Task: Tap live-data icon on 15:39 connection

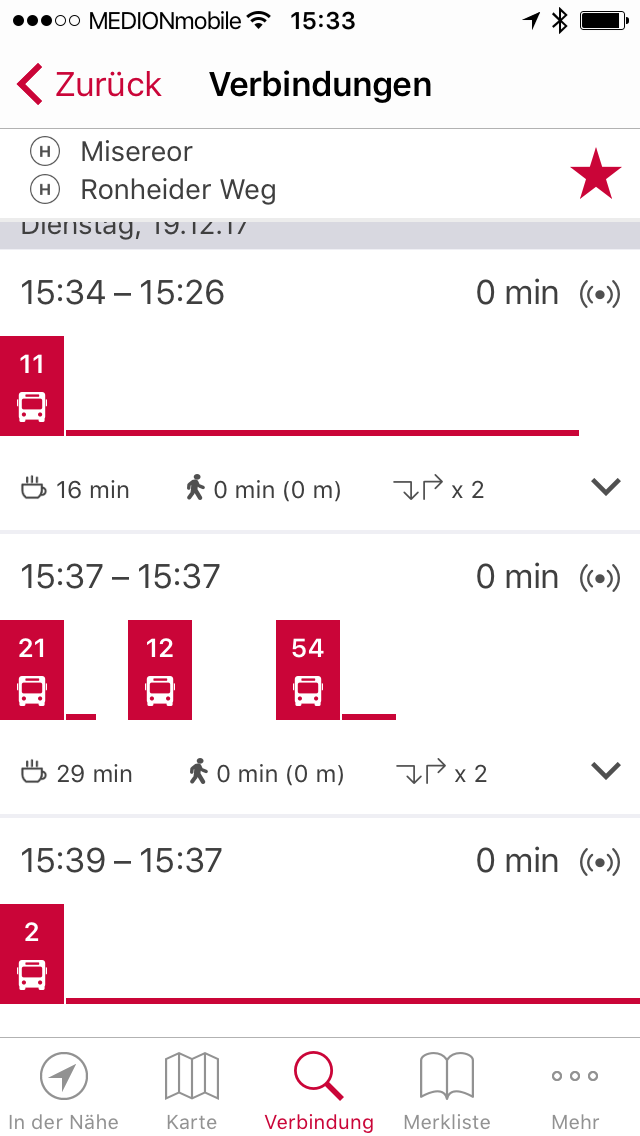Action: 600,862
